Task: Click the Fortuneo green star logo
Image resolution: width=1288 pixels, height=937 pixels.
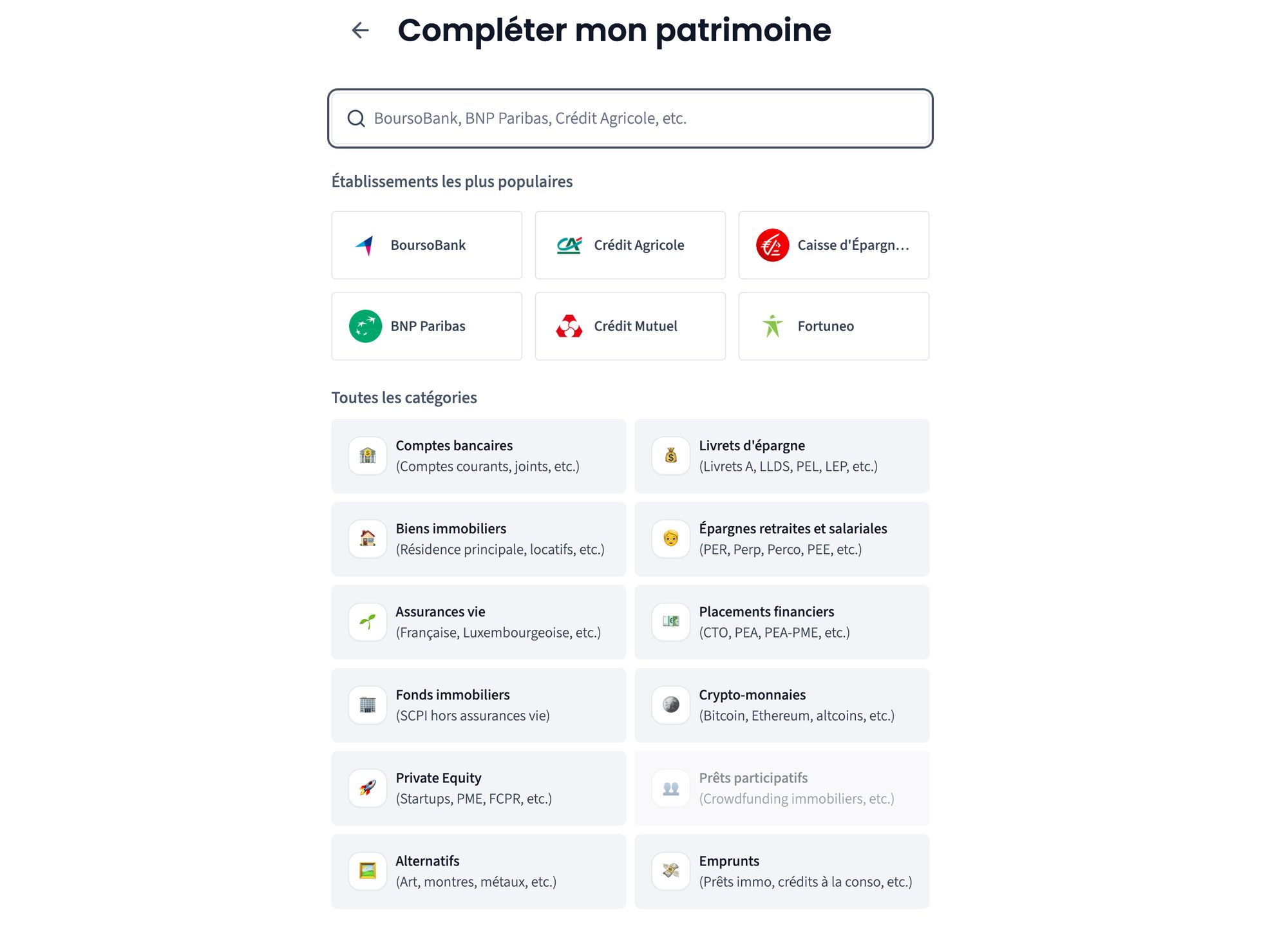Action: tap(772, 327)
